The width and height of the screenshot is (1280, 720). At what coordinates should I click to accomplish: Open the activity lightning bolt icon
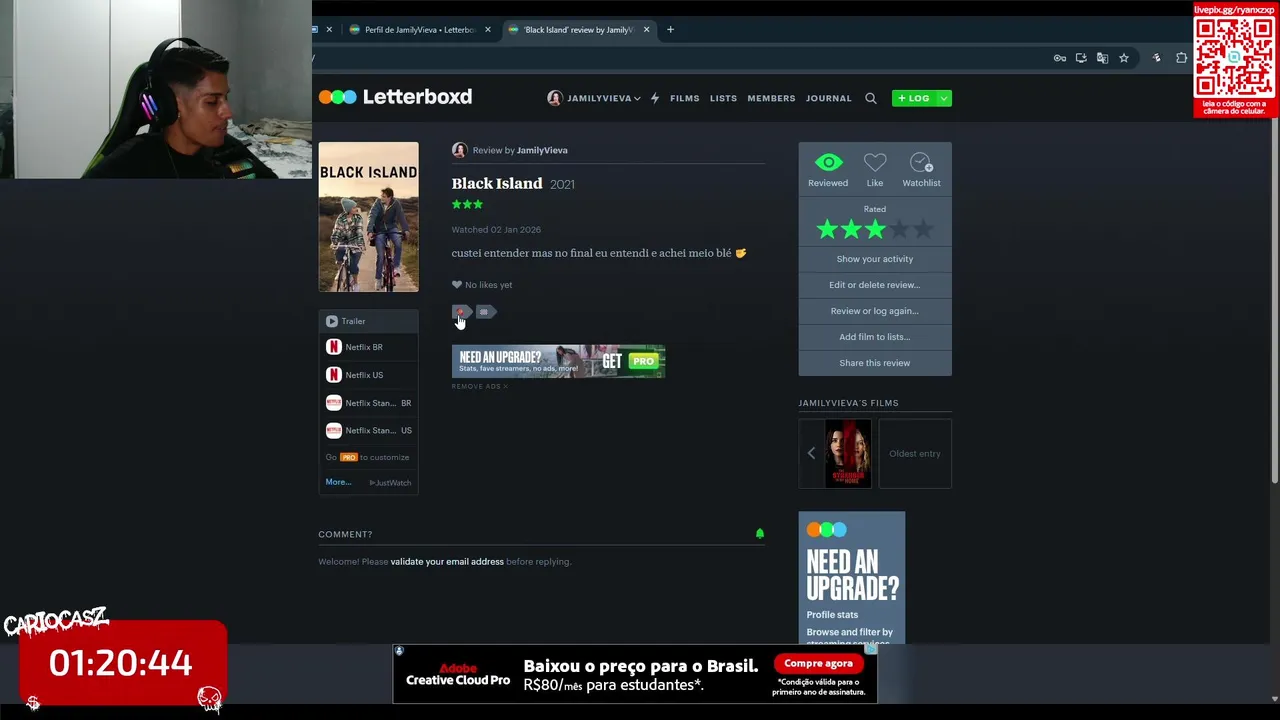click(654, 98)
